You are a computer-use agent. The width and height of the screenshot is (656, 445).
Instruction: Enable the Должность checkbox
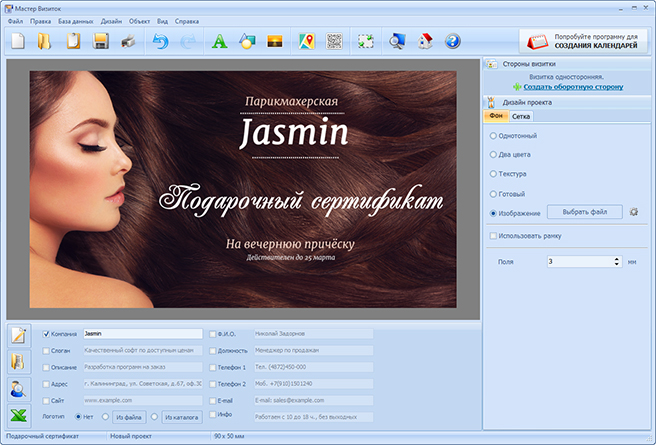(x=213, y=351)
